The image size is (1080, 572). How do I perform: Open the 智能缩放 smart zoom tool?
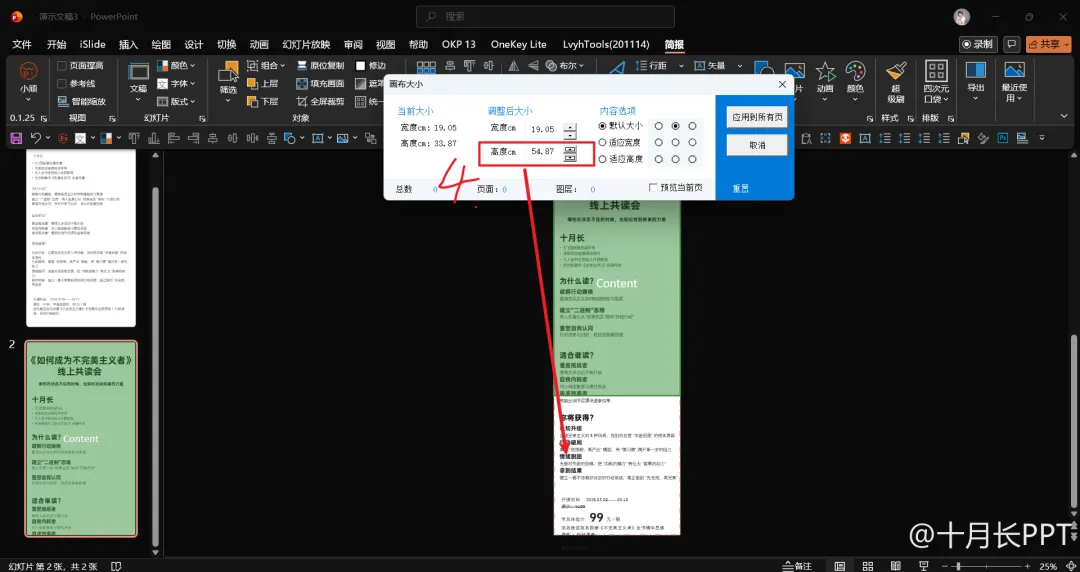pyautogui.click(x=82, y=101)
